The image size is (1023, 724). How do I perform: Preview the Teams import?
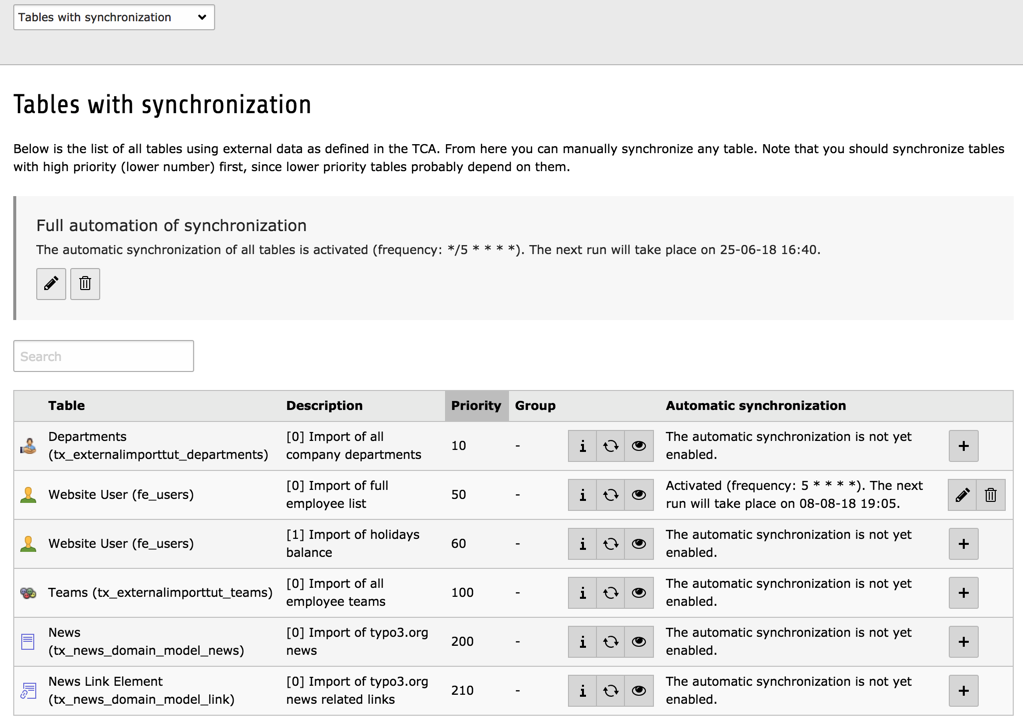tap(638, 592)
